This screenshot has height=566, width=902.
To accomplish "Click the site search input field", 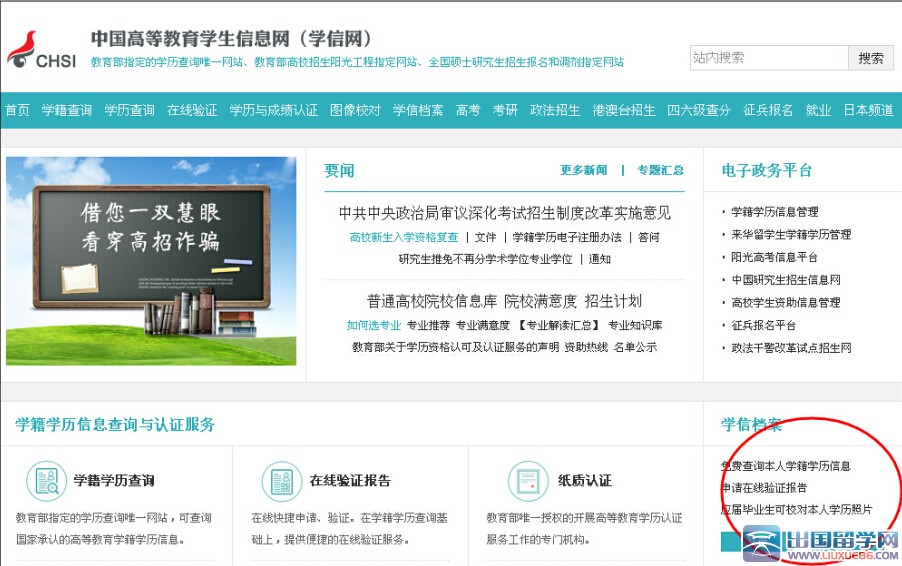I will [768, 58].
